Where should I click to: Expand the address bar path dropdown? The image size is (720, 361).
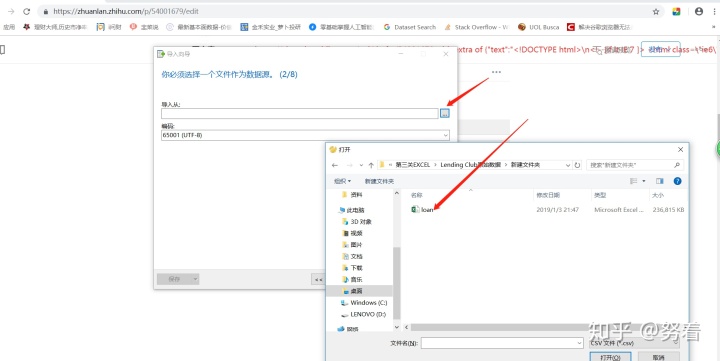[568, 165]
